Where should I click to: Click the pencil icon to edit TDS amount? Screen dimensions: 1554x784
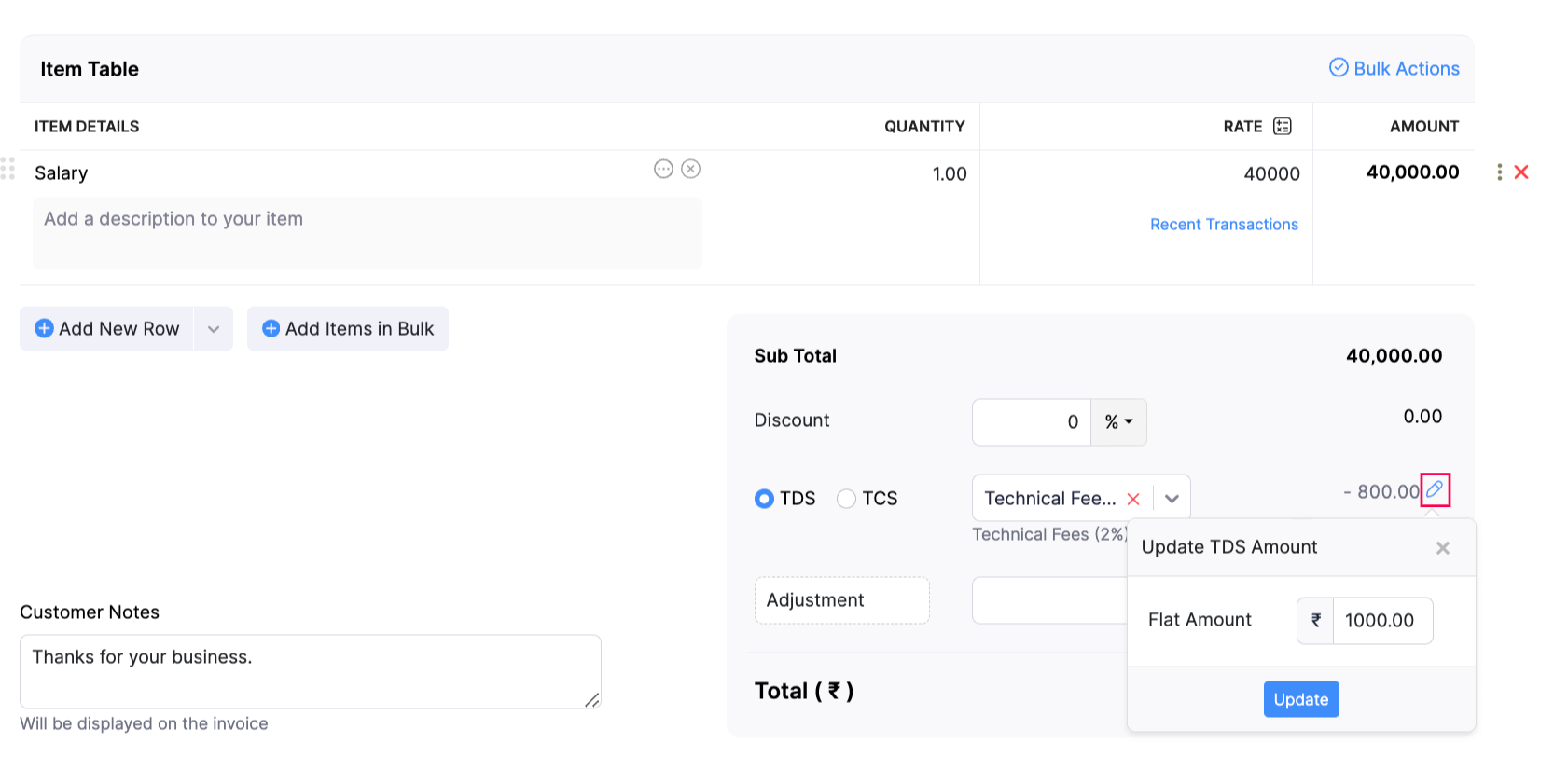coord(1435,489)
